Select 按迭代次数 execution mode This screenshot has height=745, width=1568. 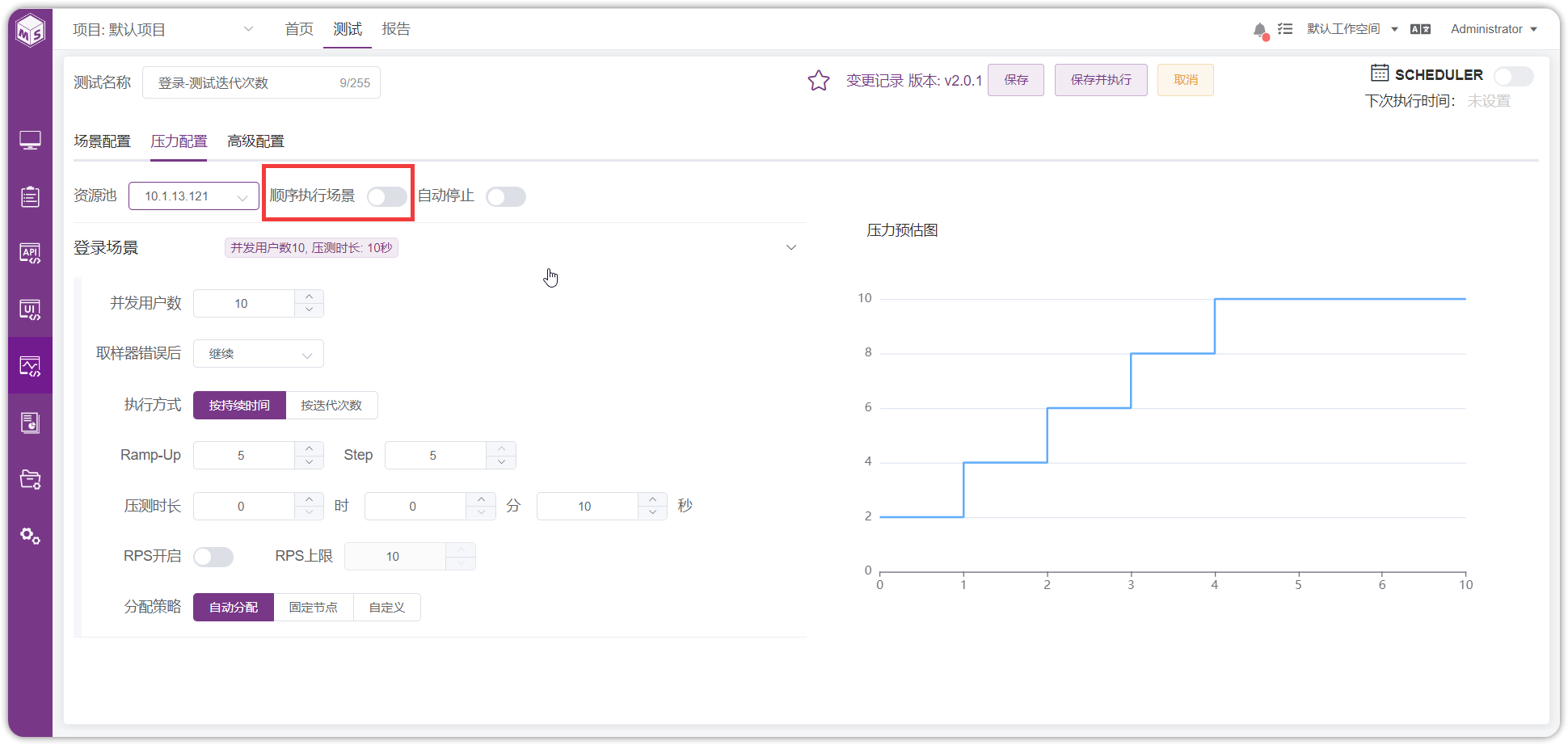click(331, 405)
